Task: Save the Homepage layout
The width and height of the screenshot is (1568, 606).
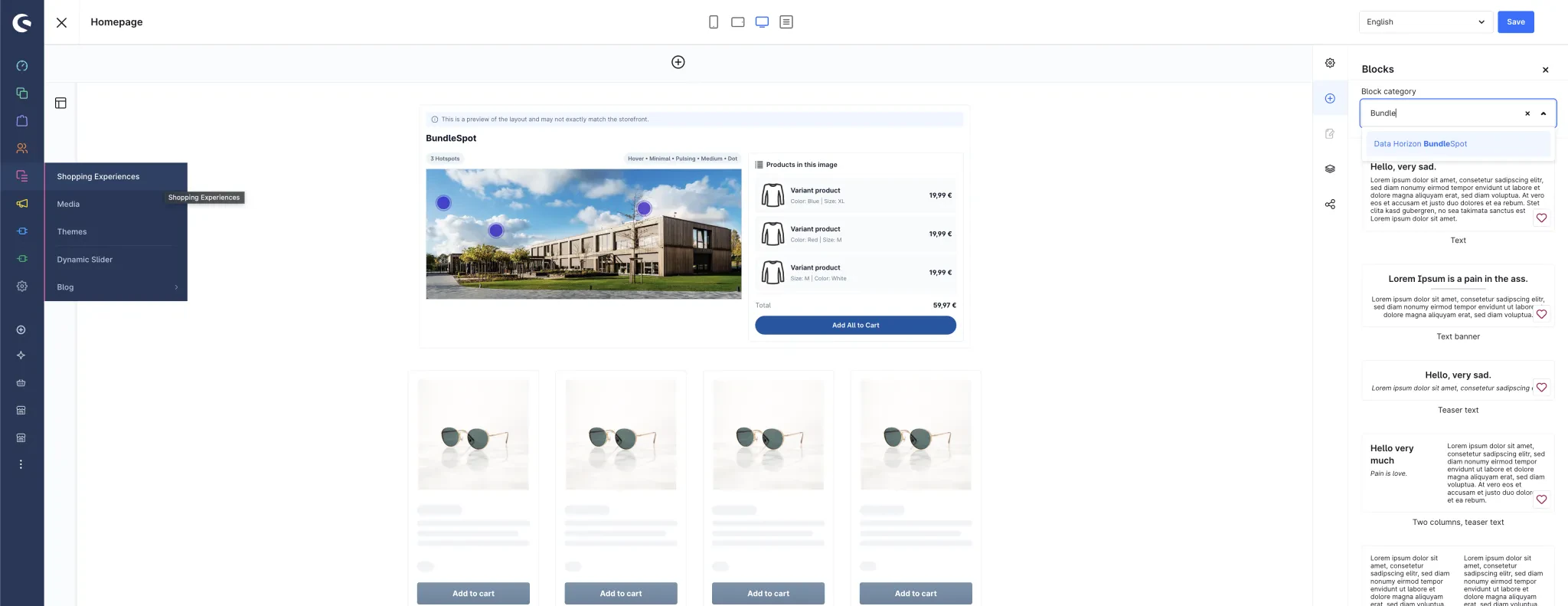Action: coord(1515,22)
